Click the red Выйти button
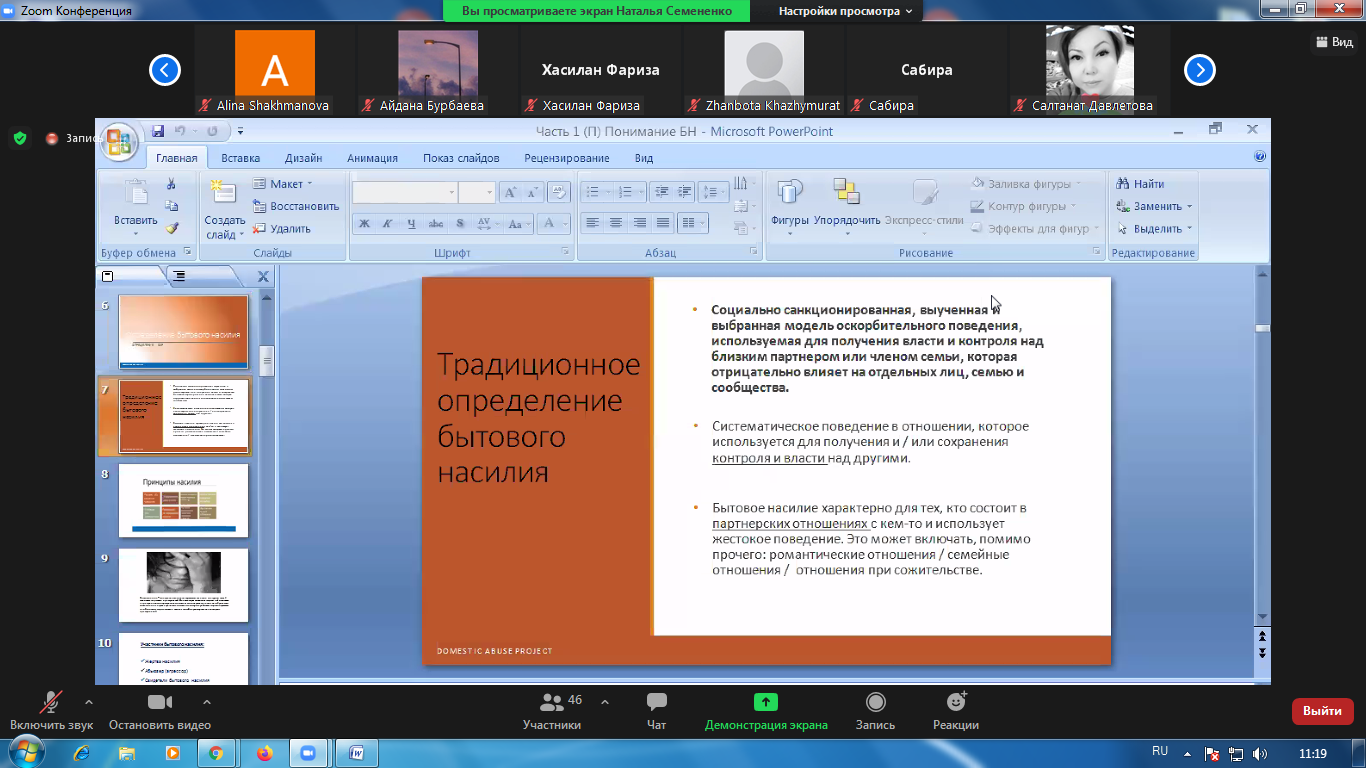 pyautogui.click(x=1322, y=711)
